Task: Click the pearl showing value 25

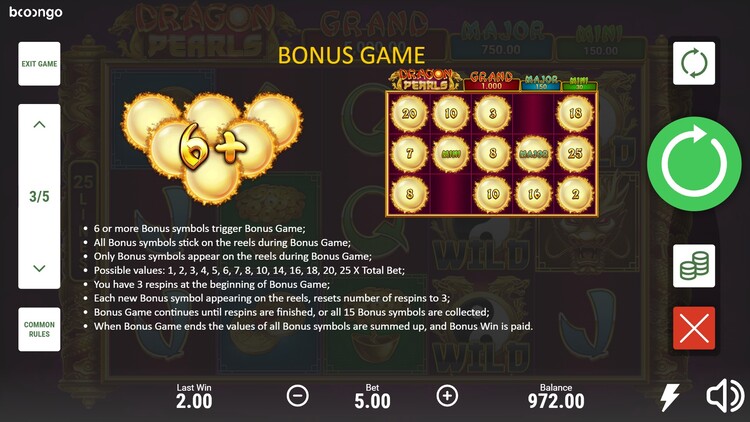Action: pyautogui.click(x=575, y=154)
